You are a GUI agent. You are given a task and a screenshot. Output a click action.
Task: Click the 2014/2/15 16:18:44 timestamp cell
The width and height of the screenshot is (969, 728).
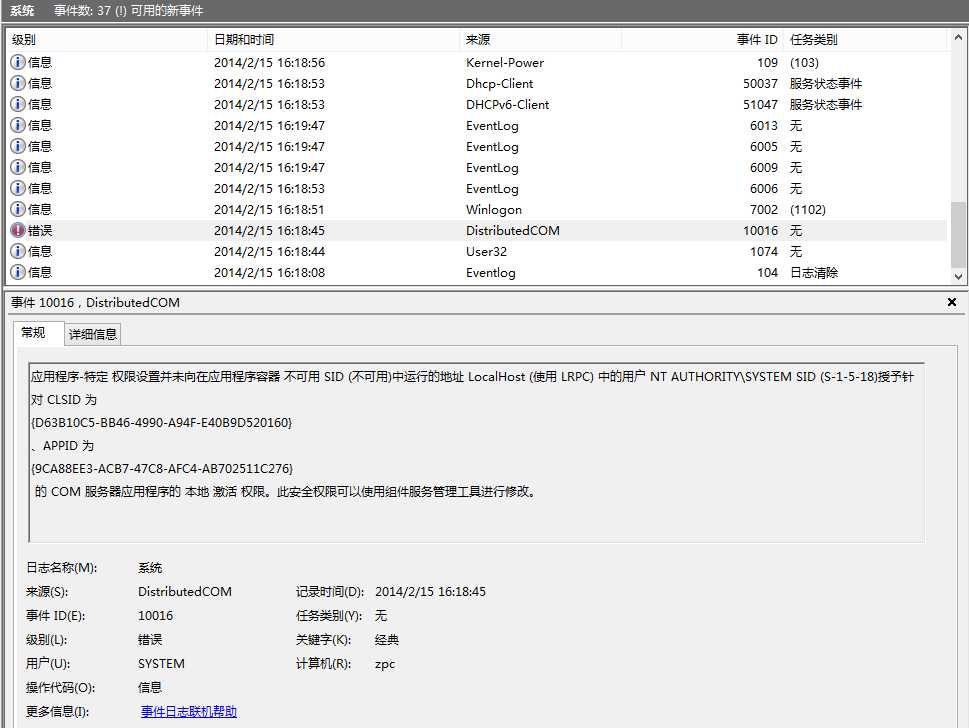click(x=269, y=252)
